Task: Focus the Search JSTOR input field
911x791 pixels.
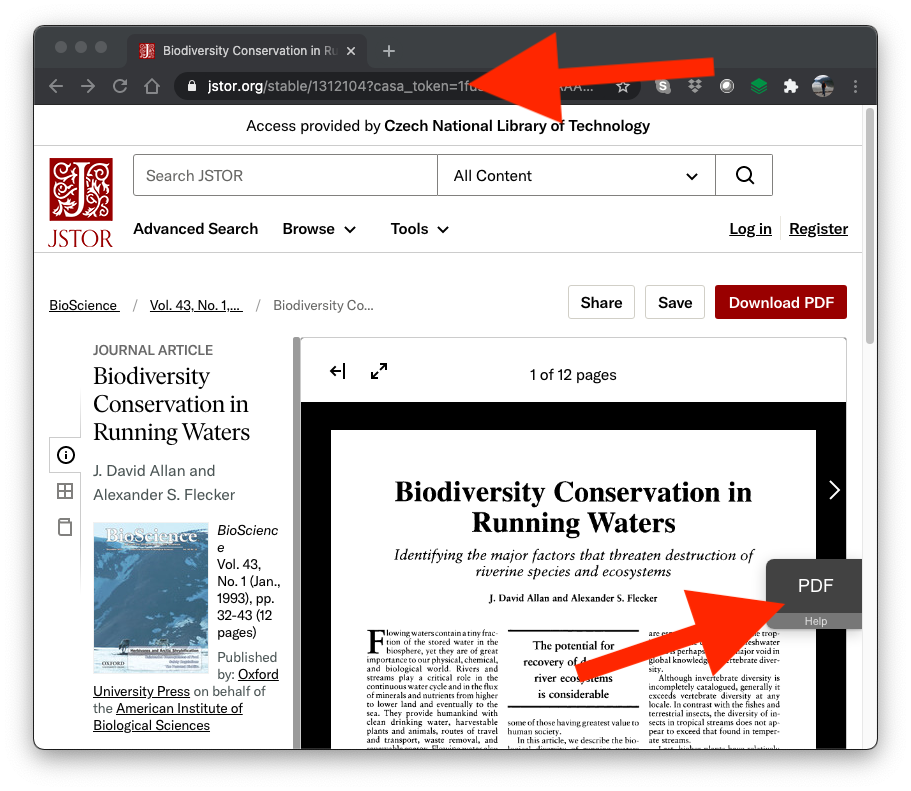Action: 285,175
